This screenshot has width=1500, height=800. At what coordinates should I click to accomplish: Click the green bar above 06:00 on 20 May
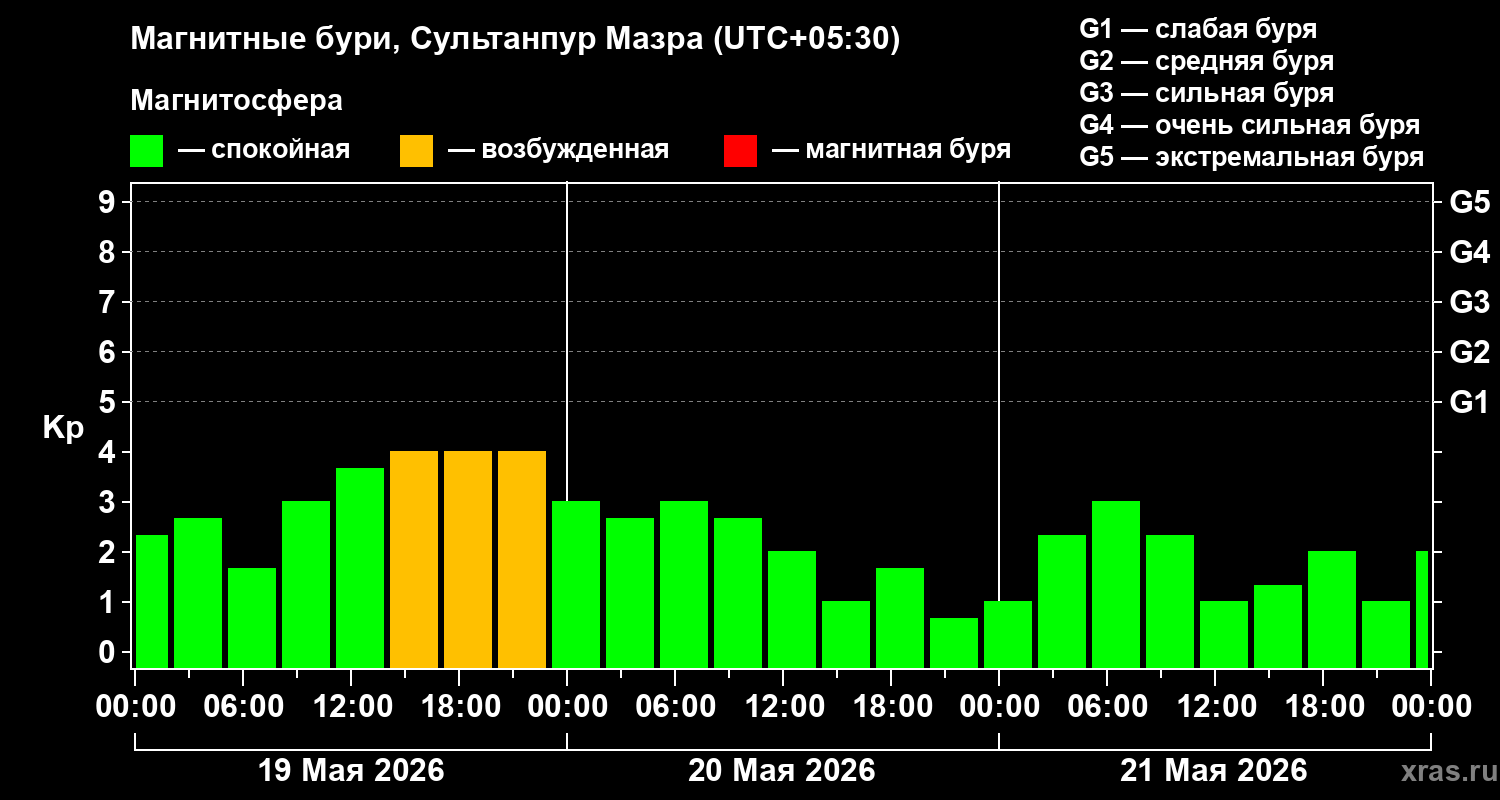coord(684,584)
